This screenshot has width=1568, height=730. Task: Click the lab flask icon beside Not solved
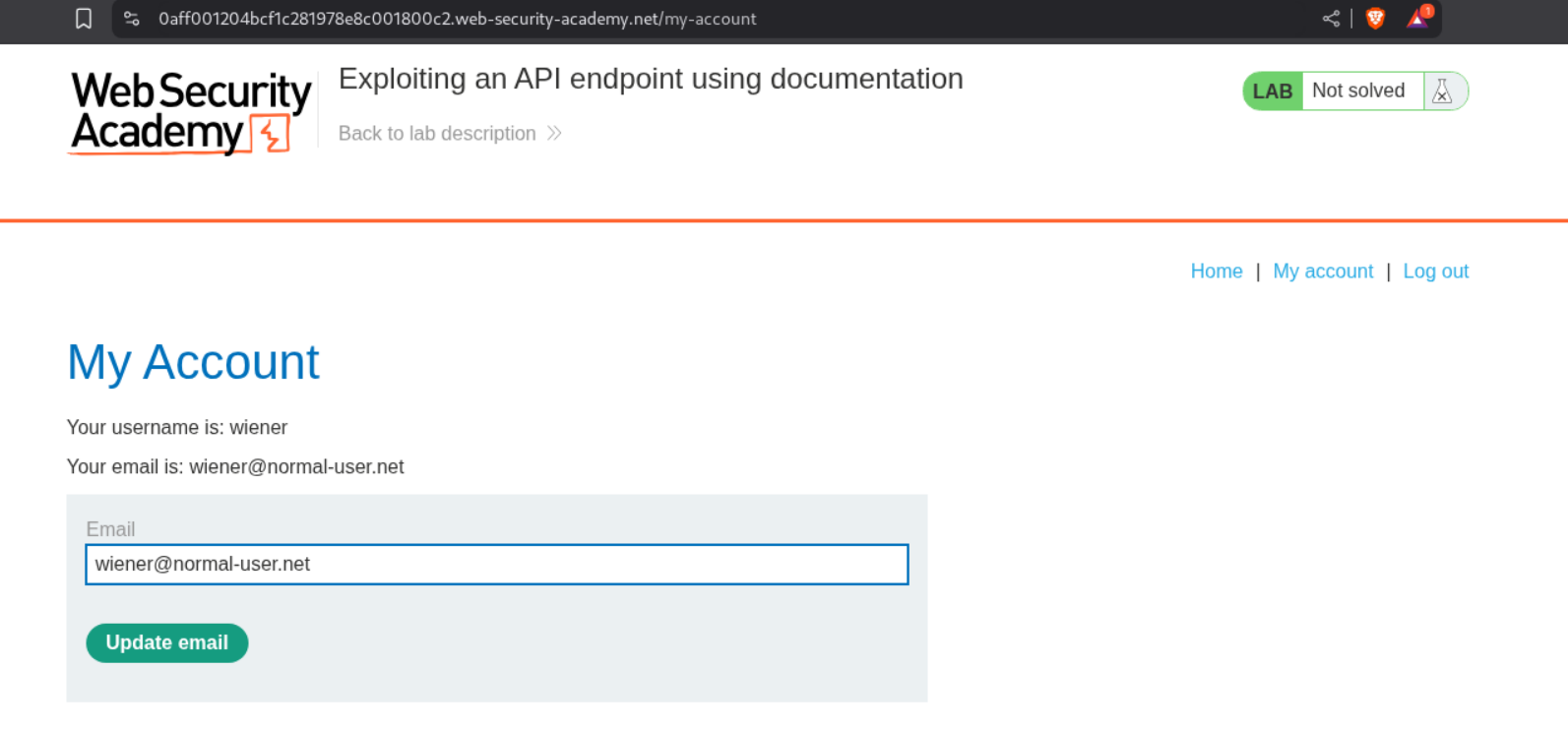tap(1442, 91)
